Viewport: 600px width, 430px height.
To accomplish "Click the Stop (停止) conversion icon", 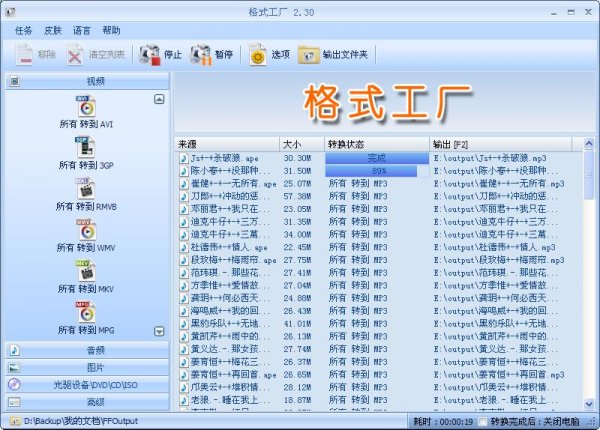I will pyautogui.click(x=150, y=54).
